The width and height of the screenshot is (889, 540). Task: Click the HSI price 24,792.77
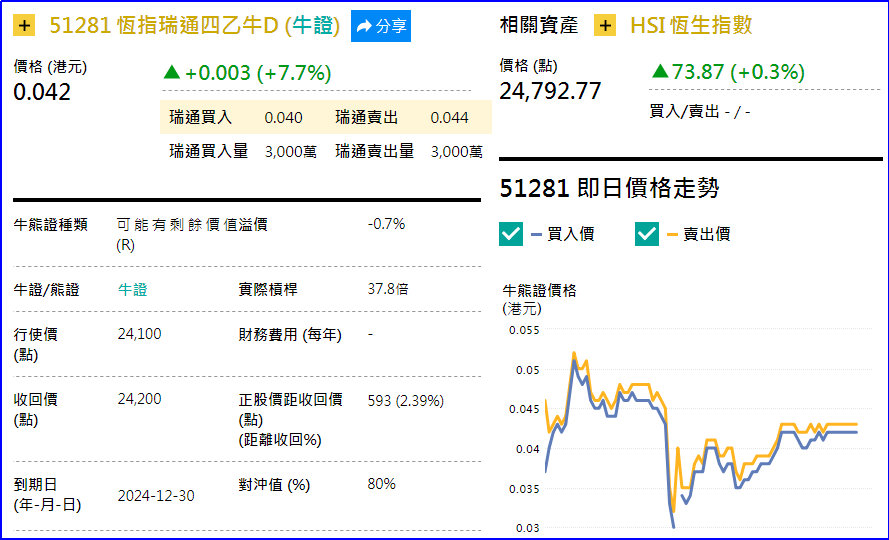tap(550, 92)
